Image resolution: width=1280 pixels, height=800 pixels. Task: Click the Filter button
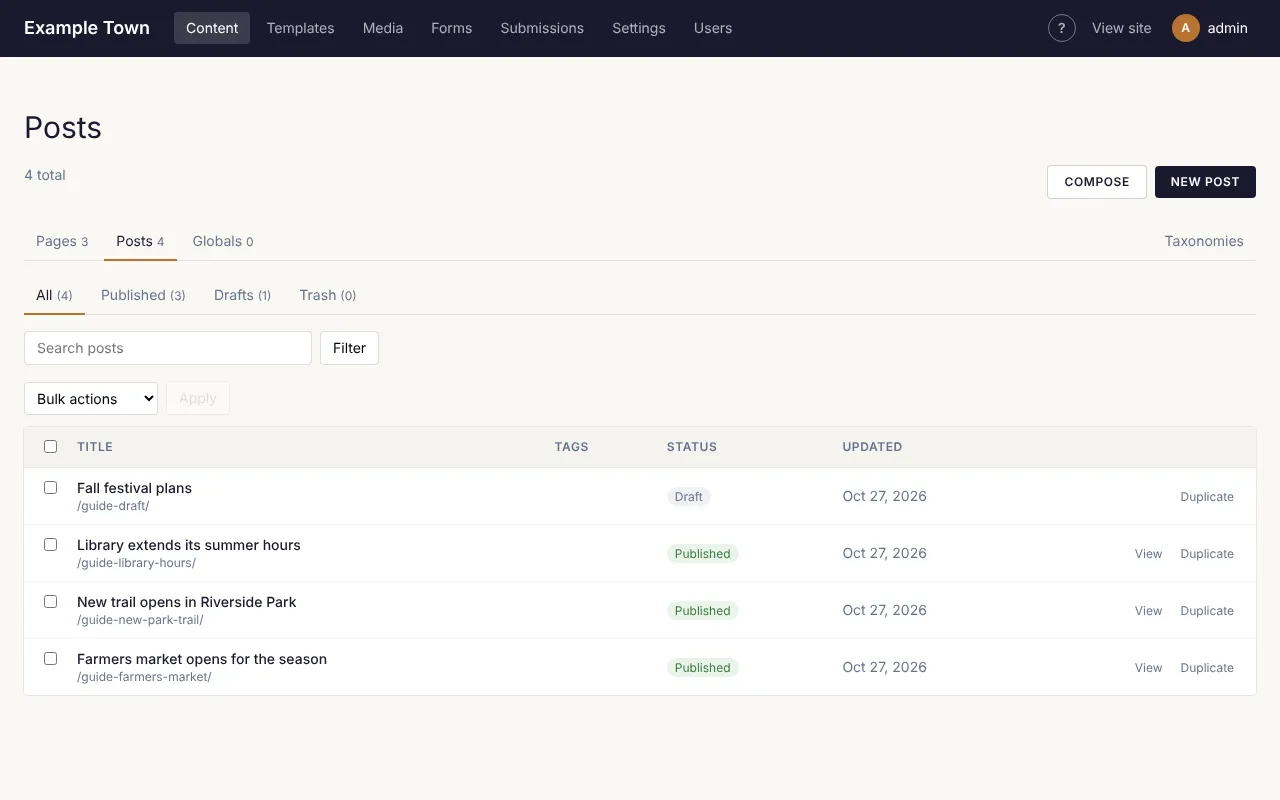(349, 348)
